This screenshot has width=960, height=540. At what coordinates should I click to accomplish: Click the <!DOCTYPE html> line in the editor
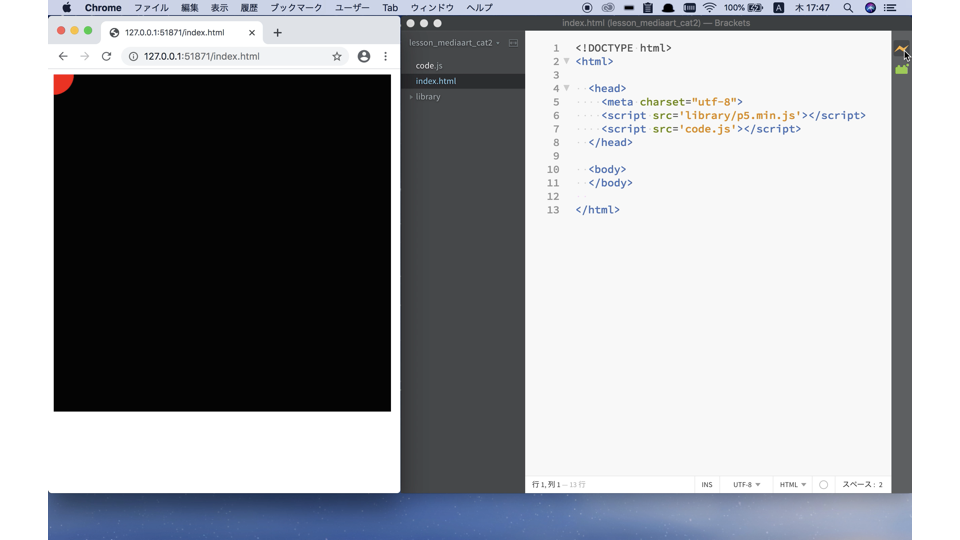[623, 48]
